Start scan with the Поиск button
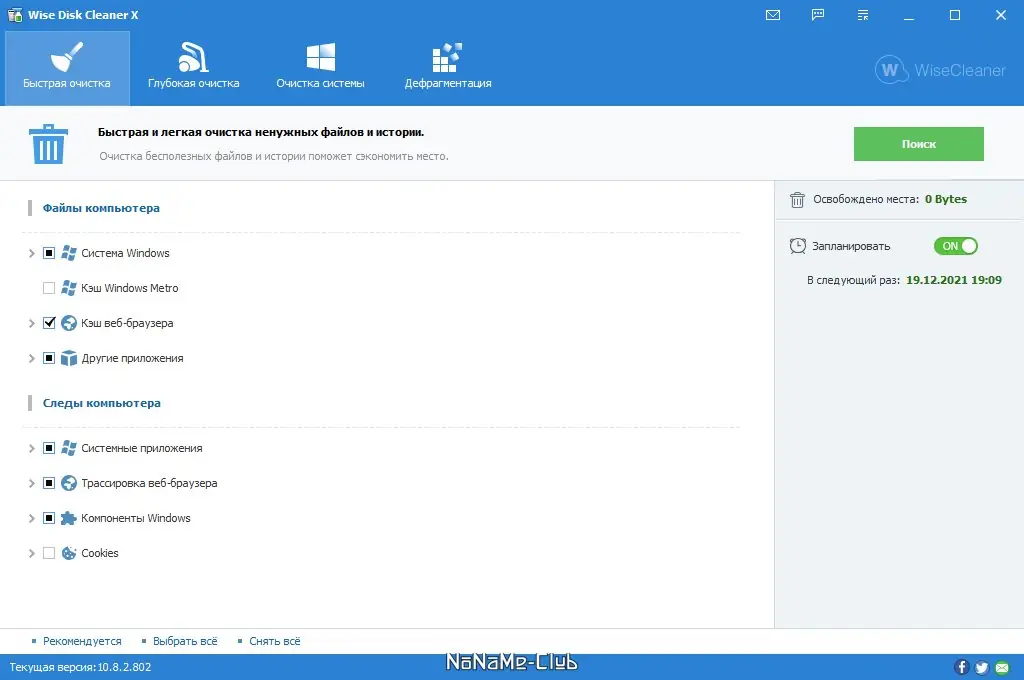The height and width of the screenshot is (680, 1024). point(918,144)
